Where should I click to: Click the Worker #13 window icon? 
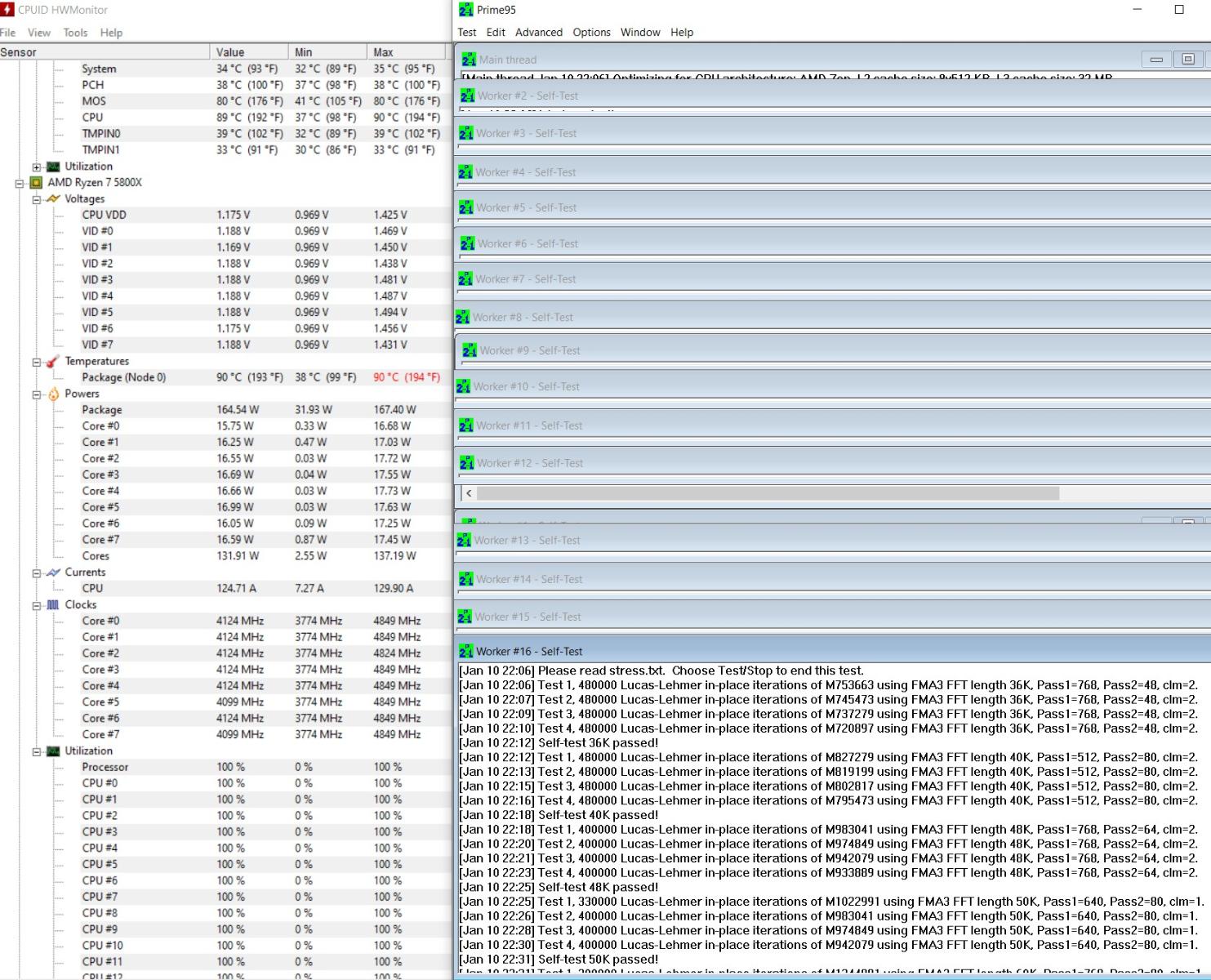click(x=464, y=541)
